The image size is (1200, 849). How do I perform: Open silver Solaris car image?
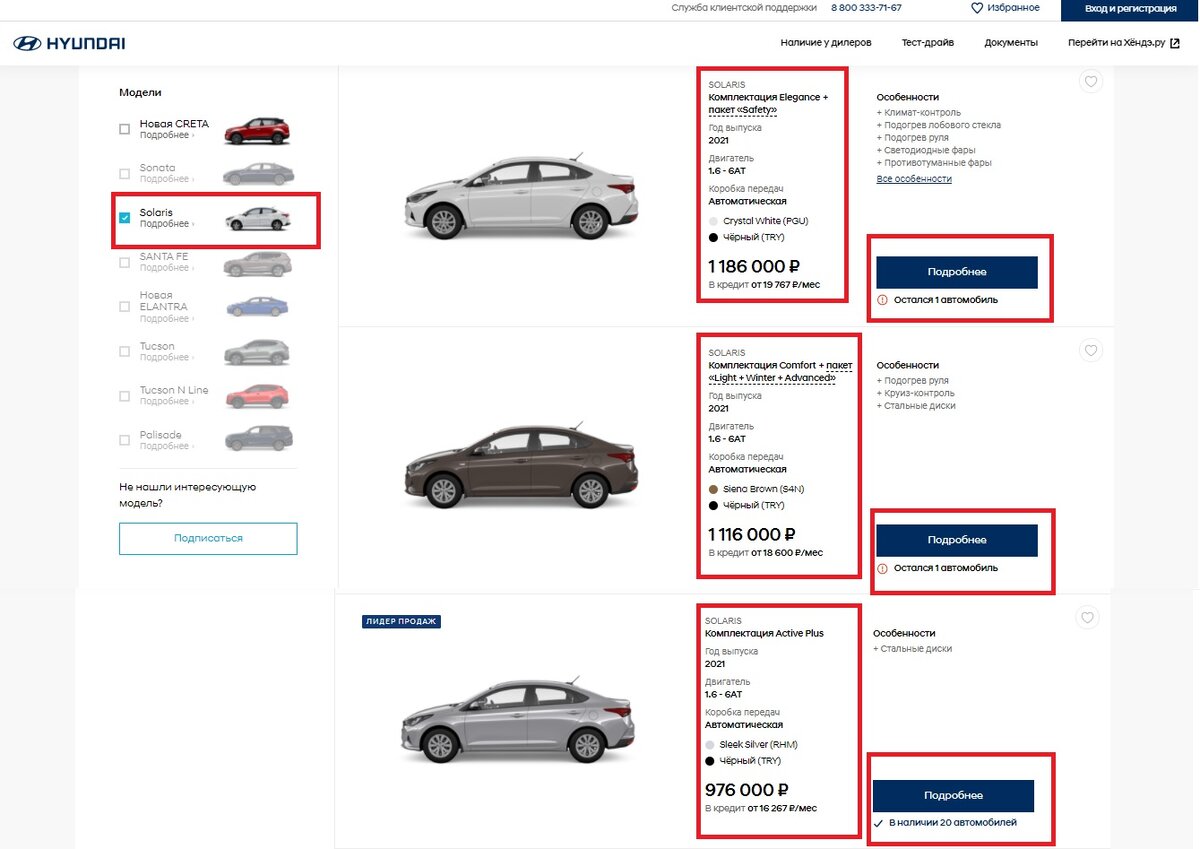[517, 720]
